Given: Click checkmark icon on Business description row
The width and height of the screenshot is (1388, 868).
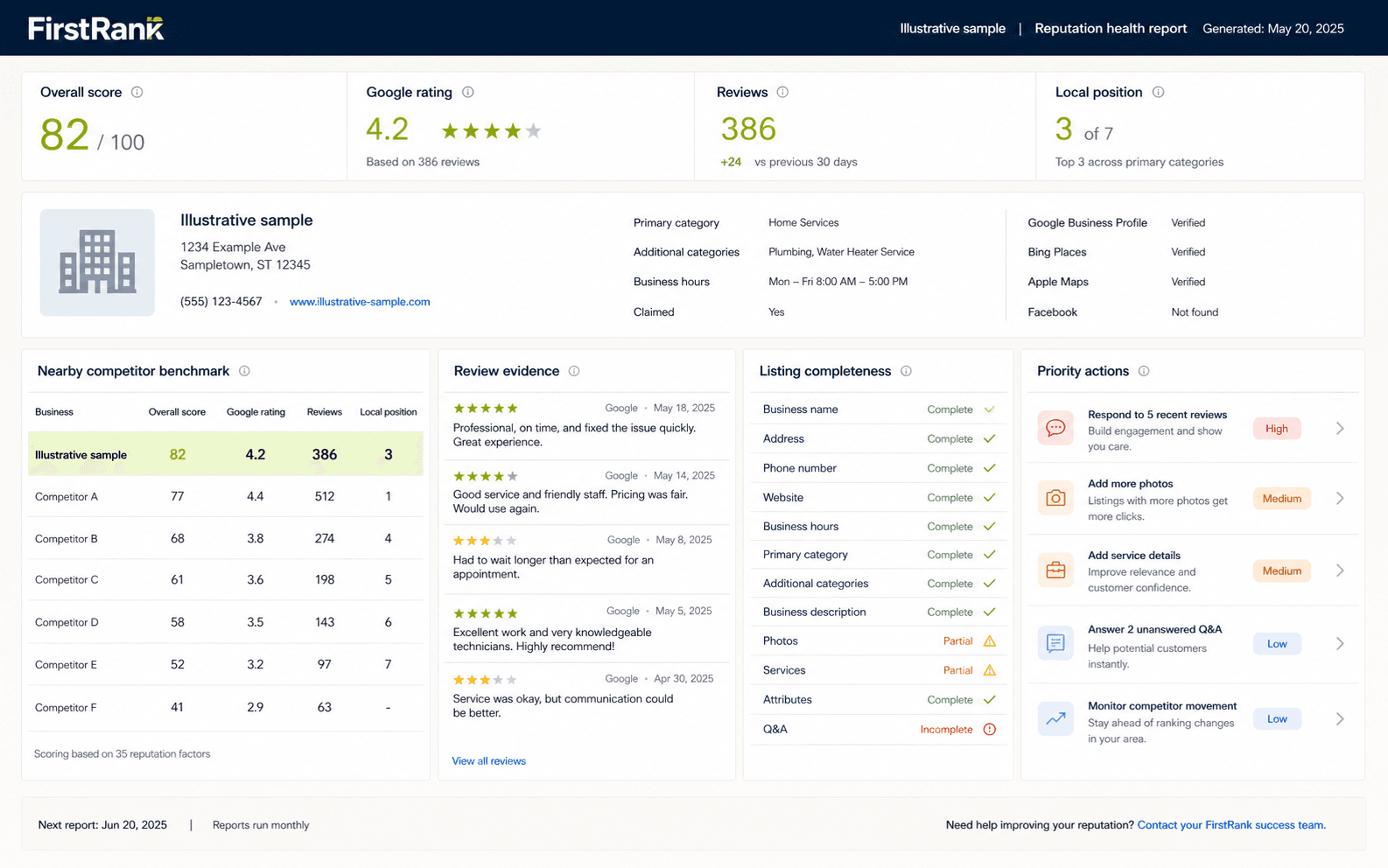Looking at the screenshot, I should coord(990,612).
